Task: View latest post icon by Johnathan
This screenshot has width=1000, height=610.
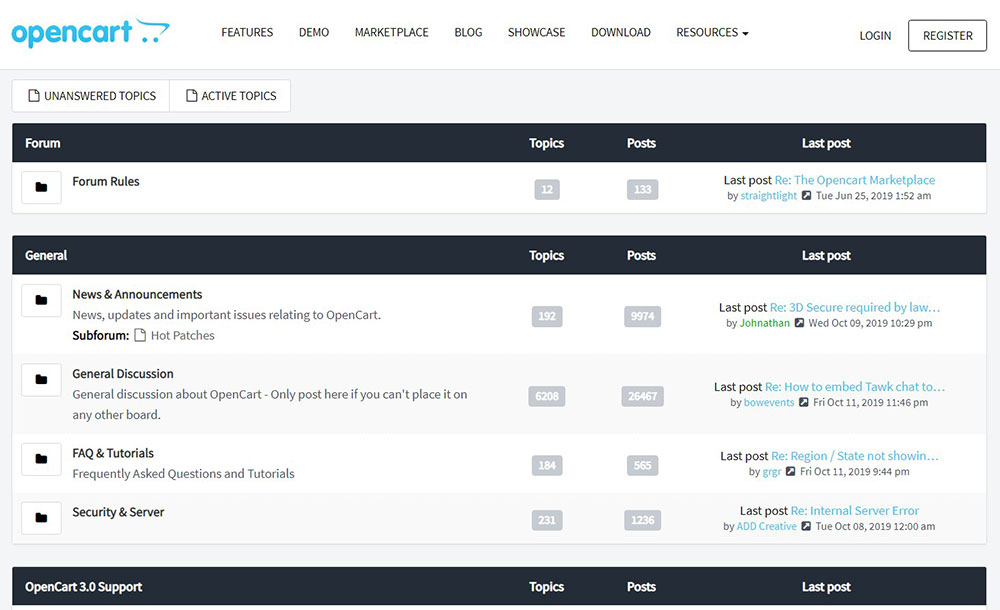Action: tap(799, 324)
